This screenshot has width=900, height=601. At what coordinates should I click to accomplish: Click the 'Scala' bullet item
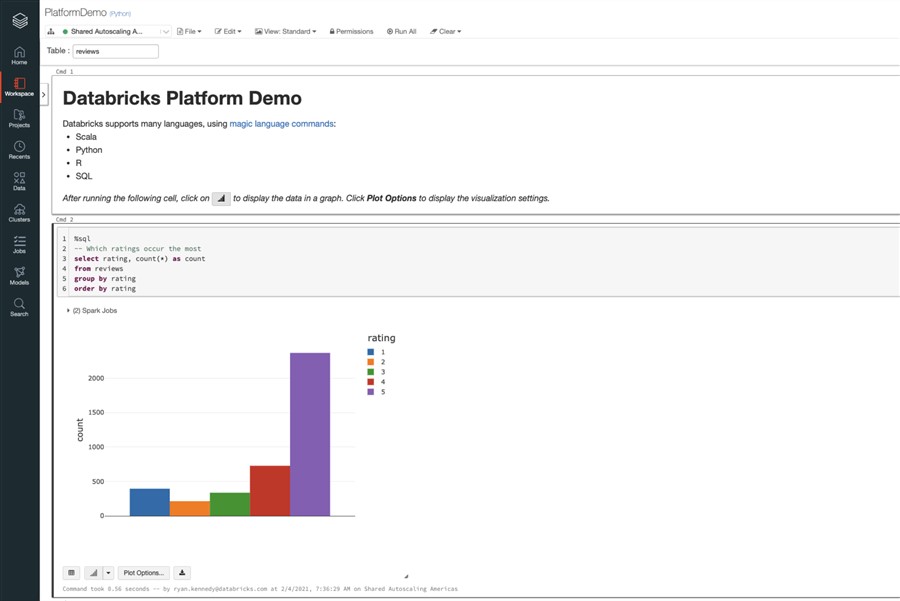(x=86, y=137)
